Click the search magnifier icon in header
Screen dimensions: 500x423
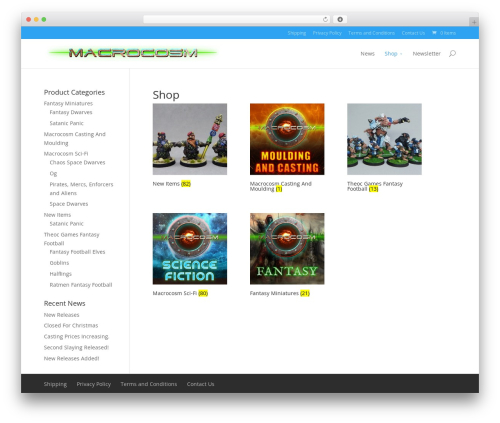tap(452, 53)
